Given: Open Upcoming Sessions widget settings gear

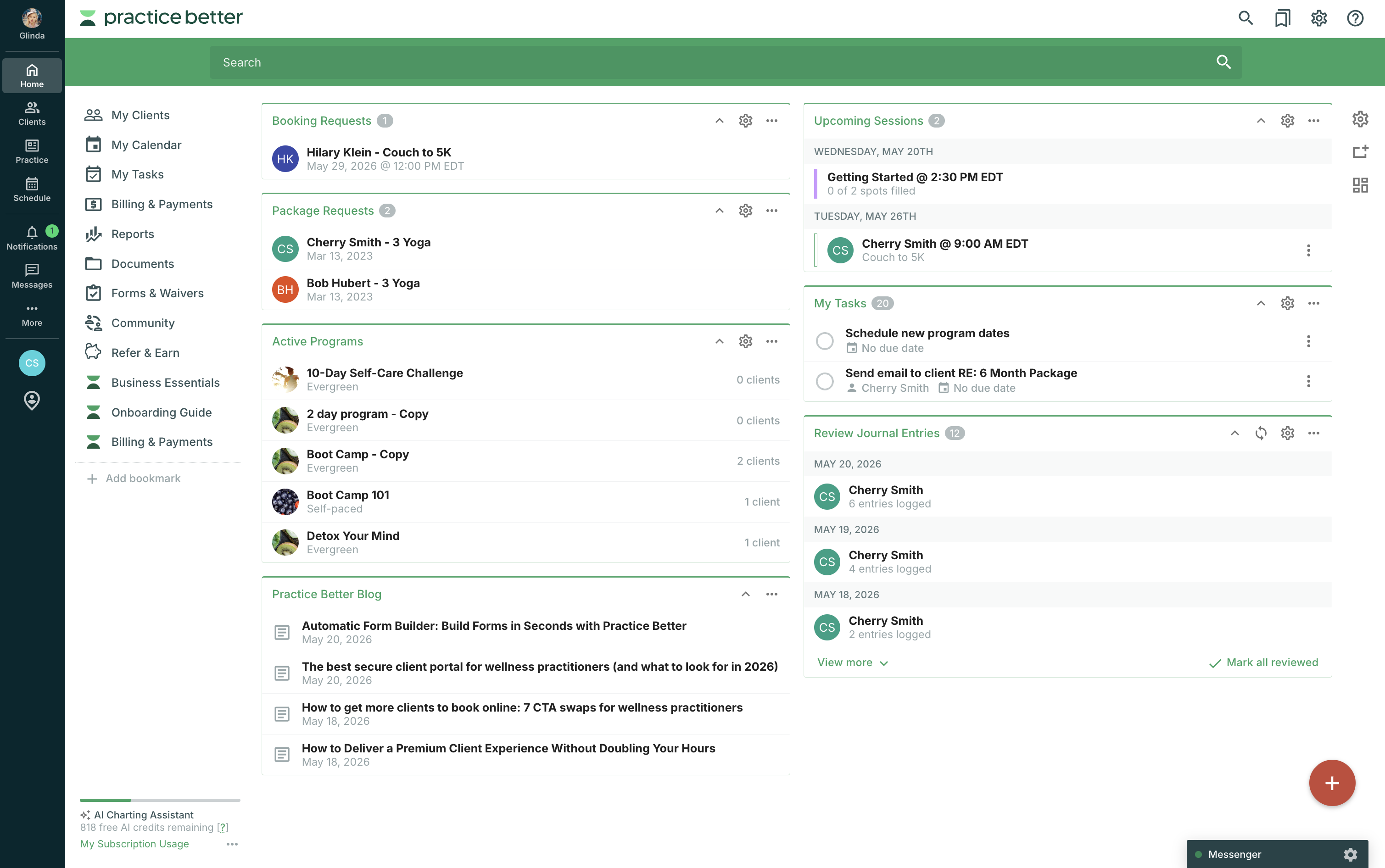Looking at the screenshot, I should 1287,121.
